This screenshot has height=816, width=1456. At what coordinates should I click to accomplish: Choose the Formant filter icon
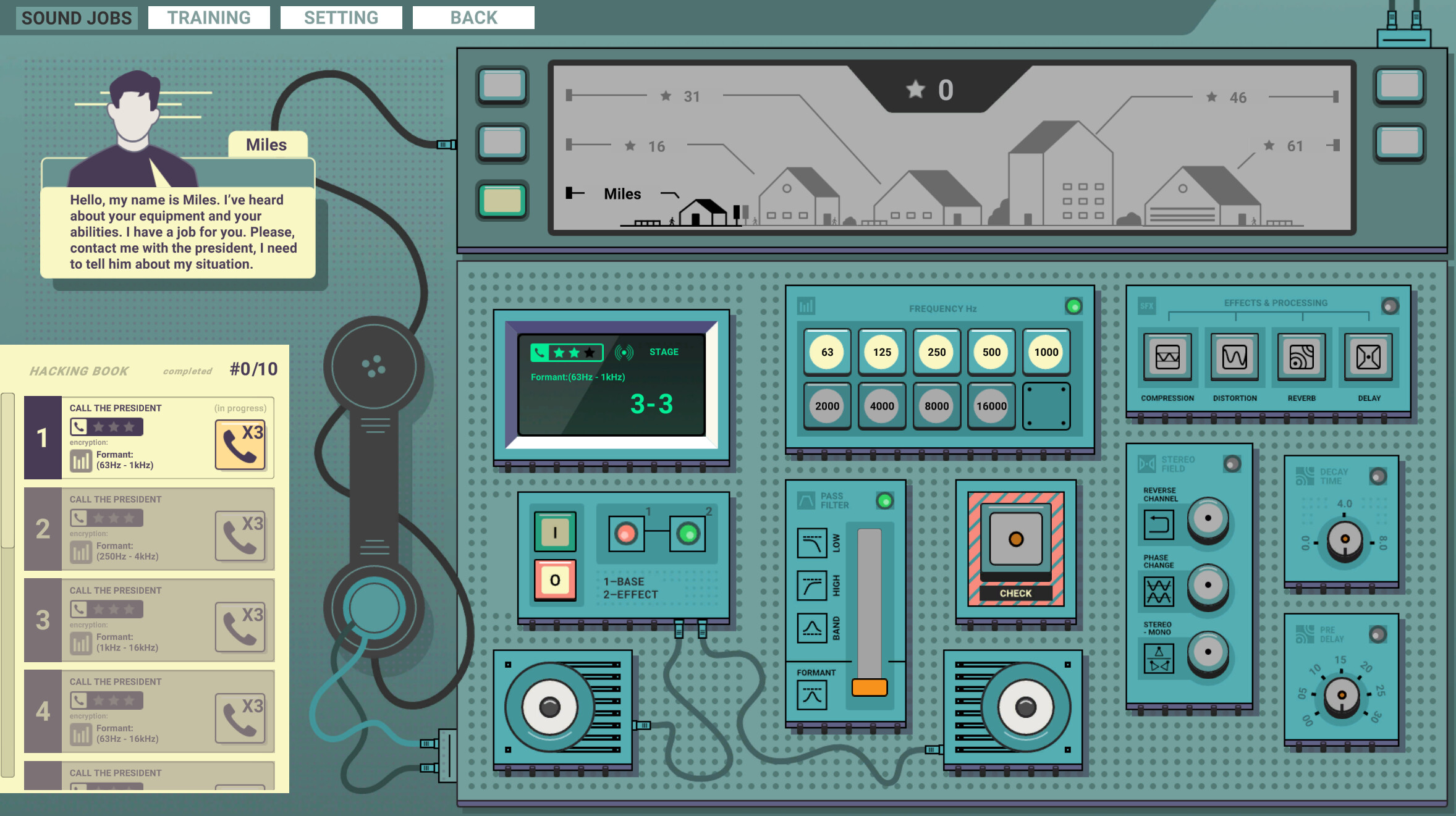pyautogui.click(x=812, y=696)
